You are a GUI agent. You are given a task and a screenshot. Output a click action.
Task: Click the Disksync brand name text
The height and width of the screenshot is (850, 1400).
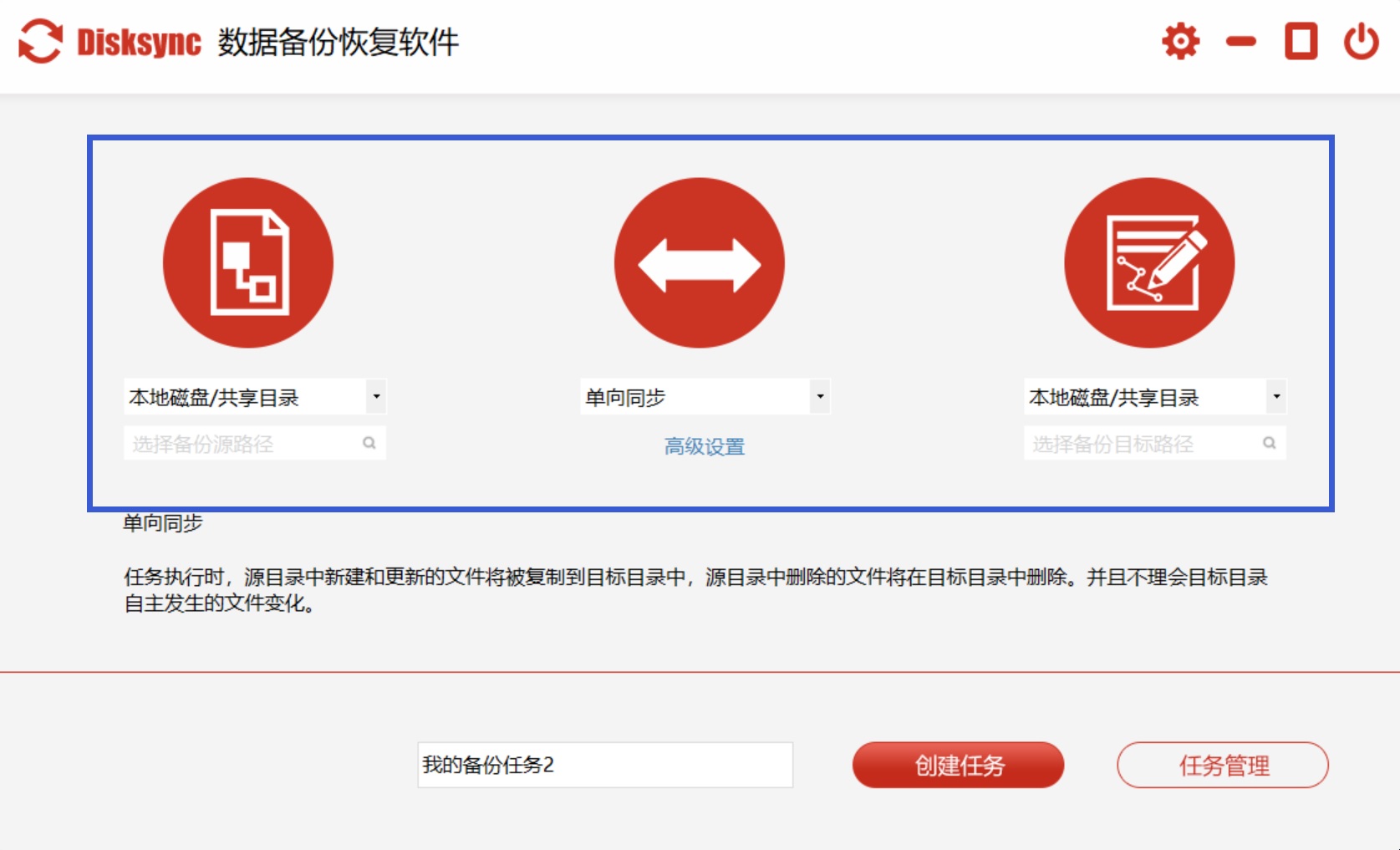coord(139,42)
